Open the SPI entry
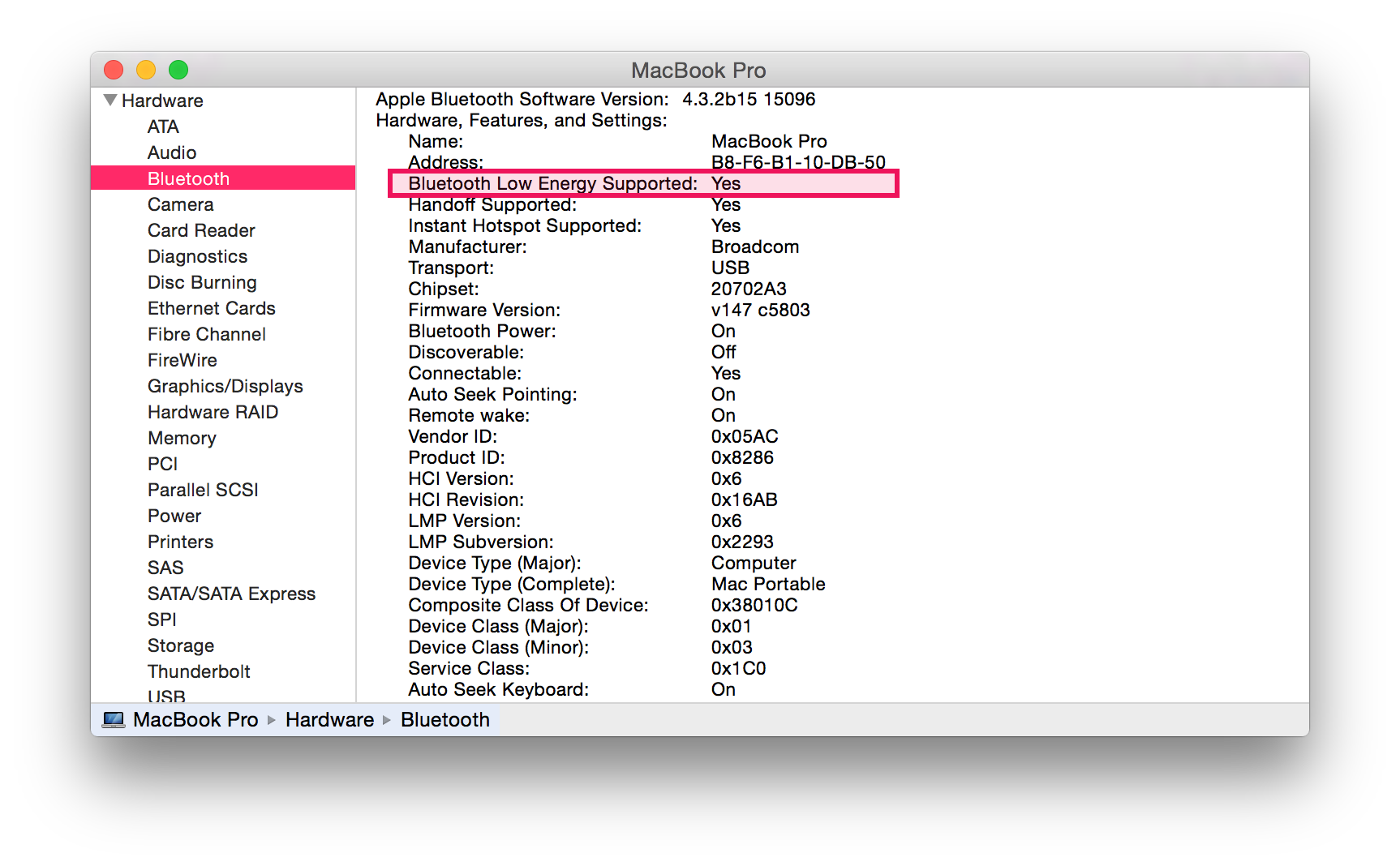1400x866 pixels. tap(162, 619)
